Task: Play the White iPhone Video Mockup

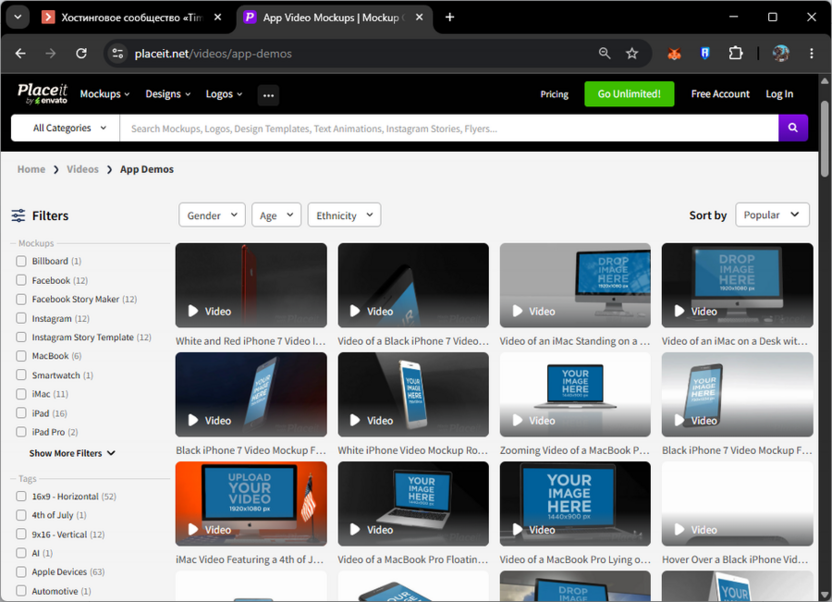Action: 413,395
